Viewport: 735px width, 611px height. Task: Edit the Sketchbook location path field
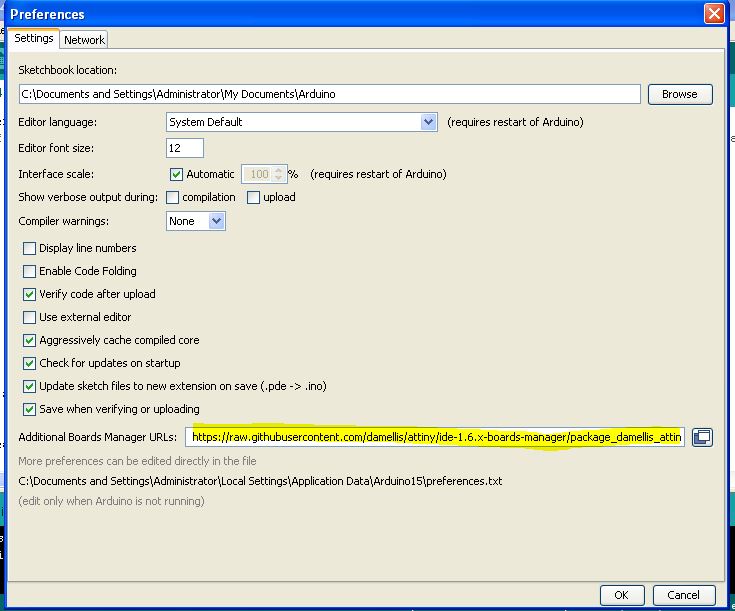tap(330, 94)
